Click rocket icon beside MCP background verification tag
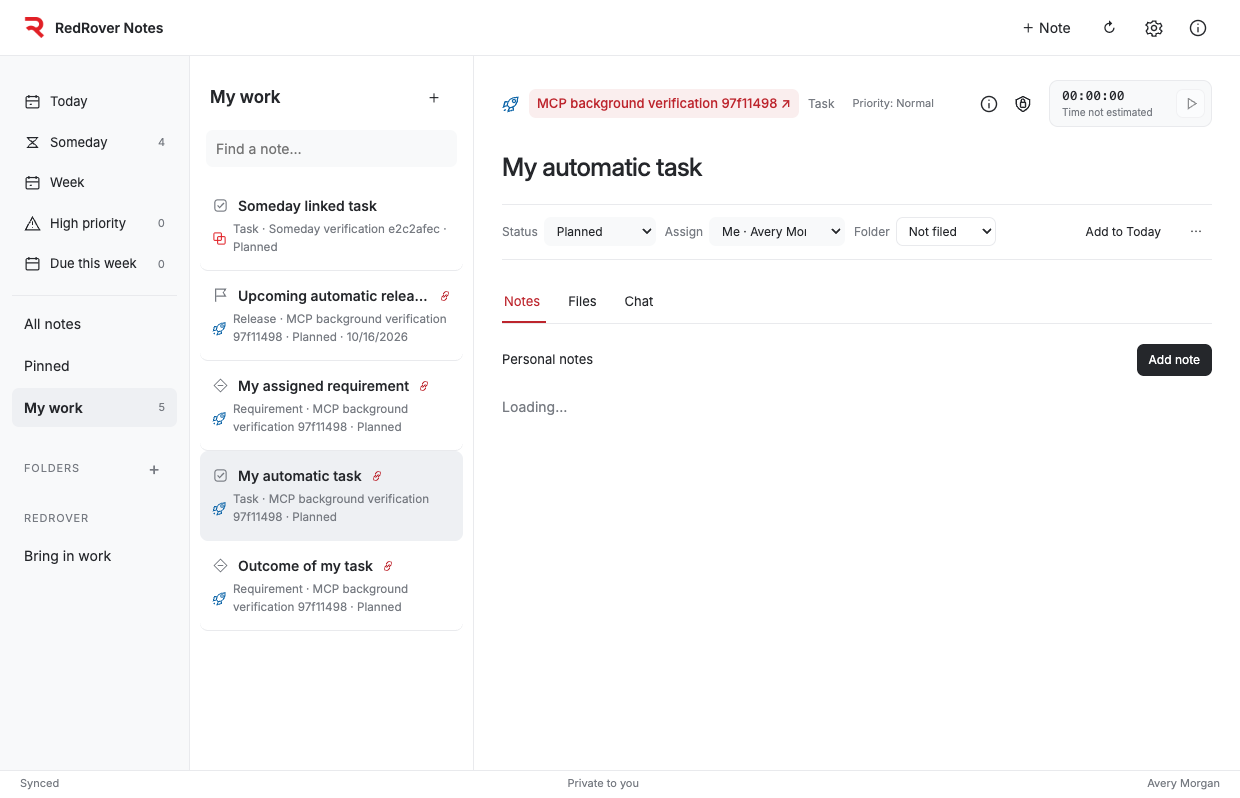 point(511,104)
